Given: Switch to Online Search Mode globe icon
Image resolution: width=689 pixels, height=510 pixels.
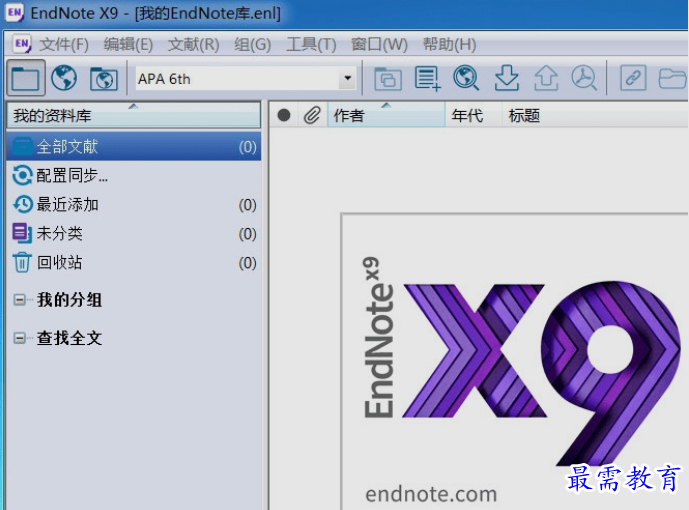Looking at the screenshot, I should 64,78.
